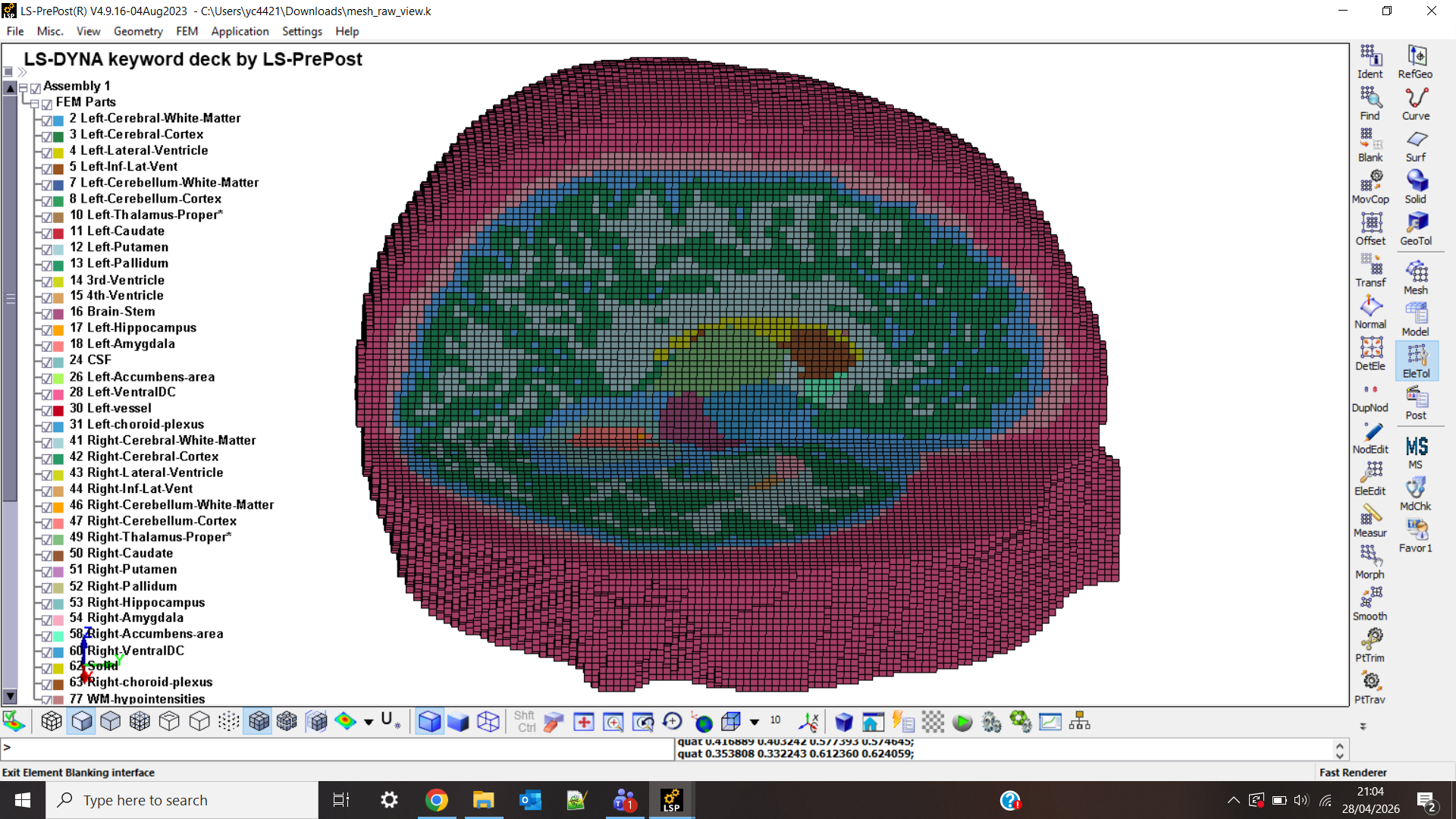The height and width of the screenshot is (819, 1456).
Task: Open the Settings menu
Action: (302, 31)
